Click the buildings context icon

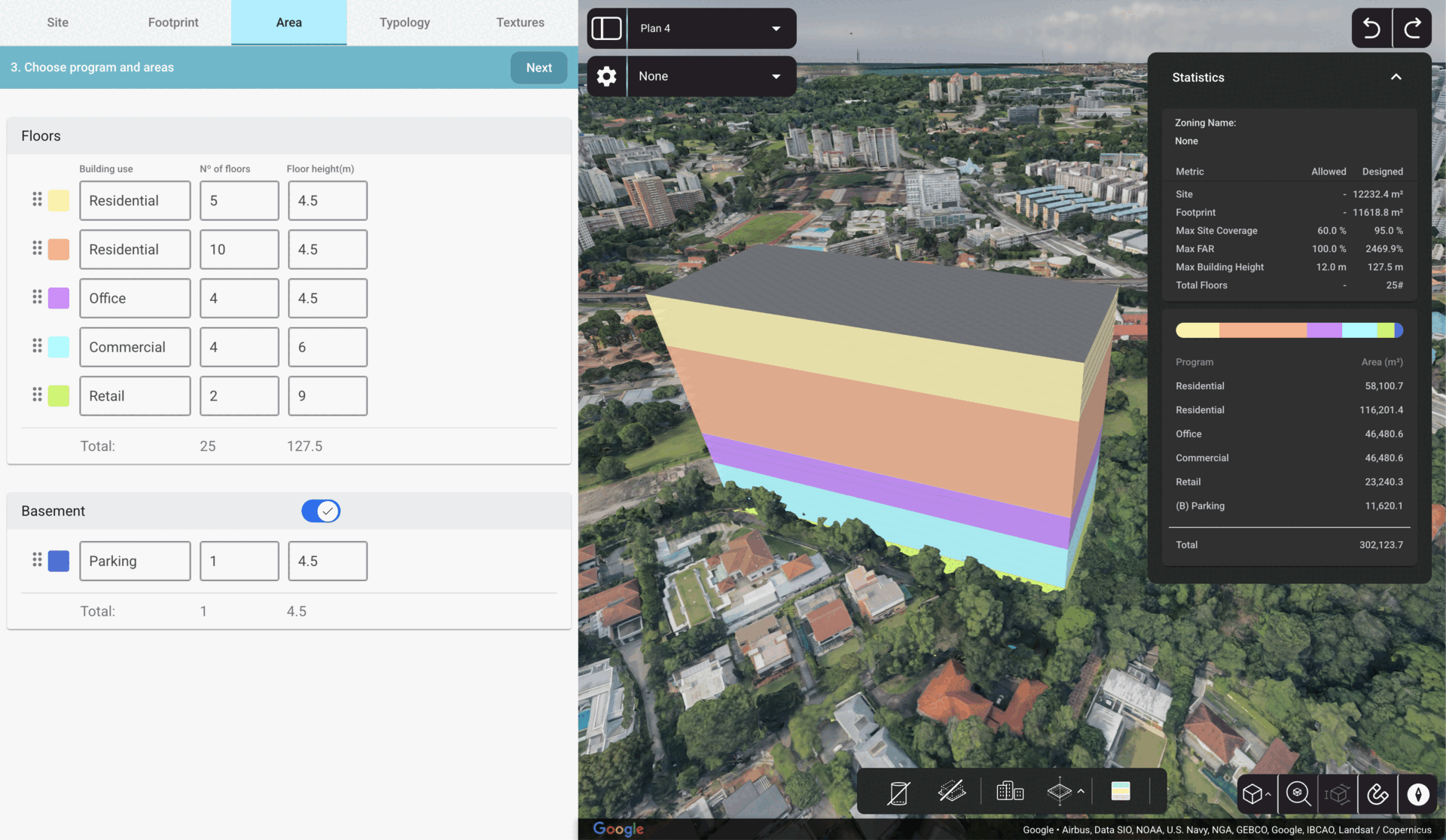point(1009,791)
